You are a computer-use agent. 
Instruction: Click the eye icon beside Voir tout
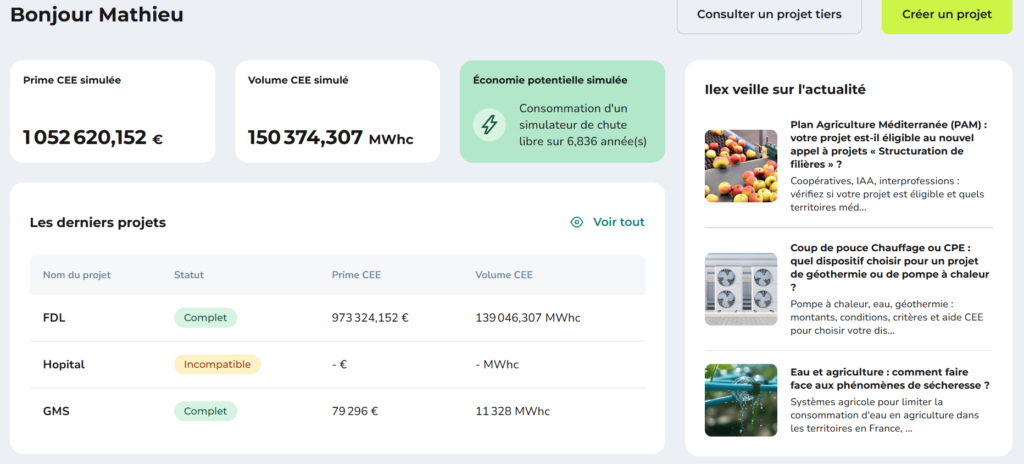[x=576, y=222]
